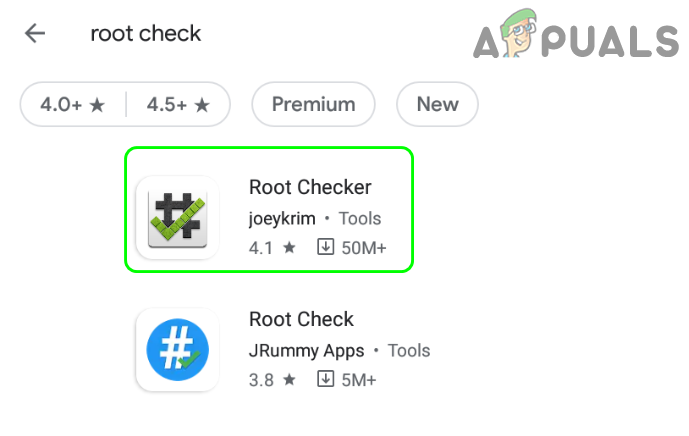Select the Tools category under Root Checker
Viewport: 689px width, 436px height.
(x=360, y=218)
